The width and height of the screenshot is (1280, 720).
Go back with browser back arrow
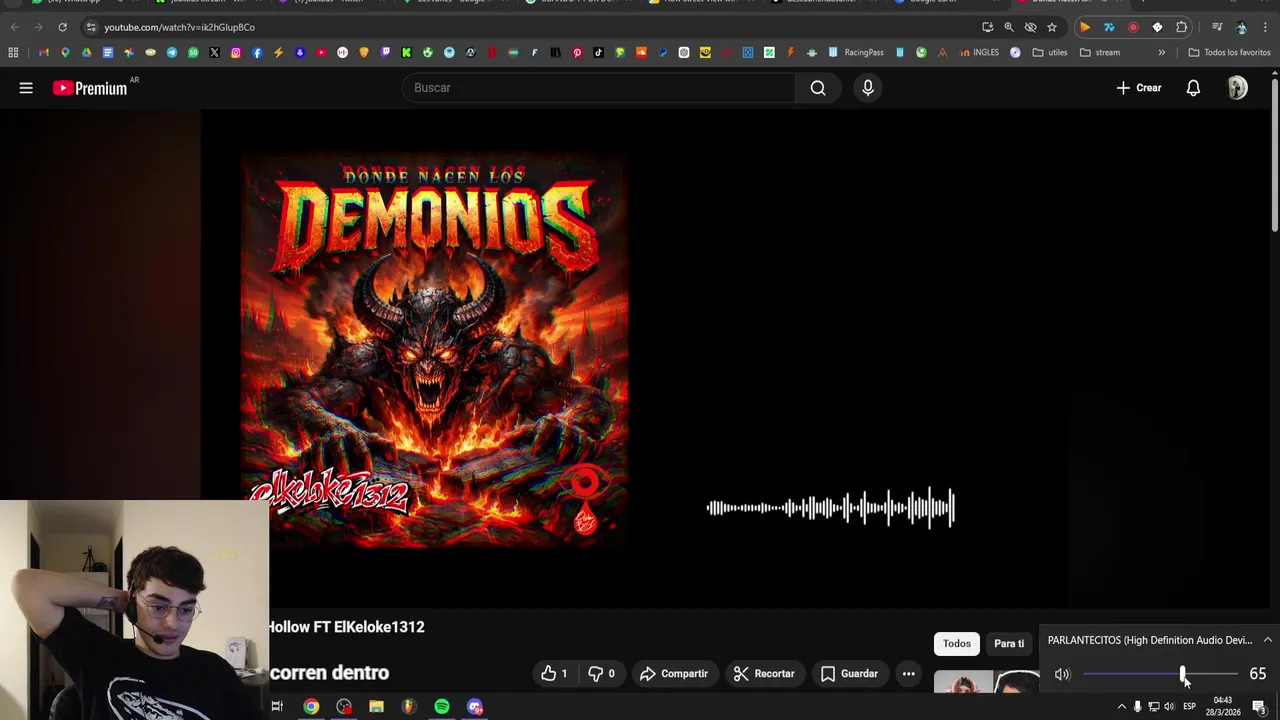[14, 27]
